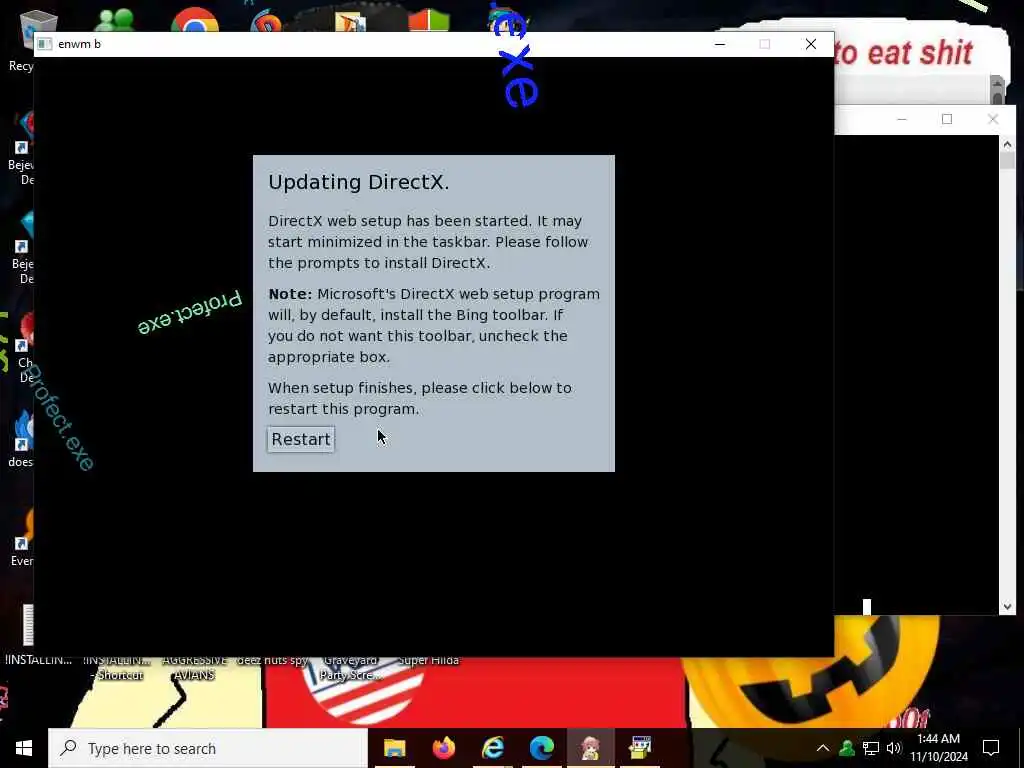Open the Windows Start menu

click(x=24, y=748)
